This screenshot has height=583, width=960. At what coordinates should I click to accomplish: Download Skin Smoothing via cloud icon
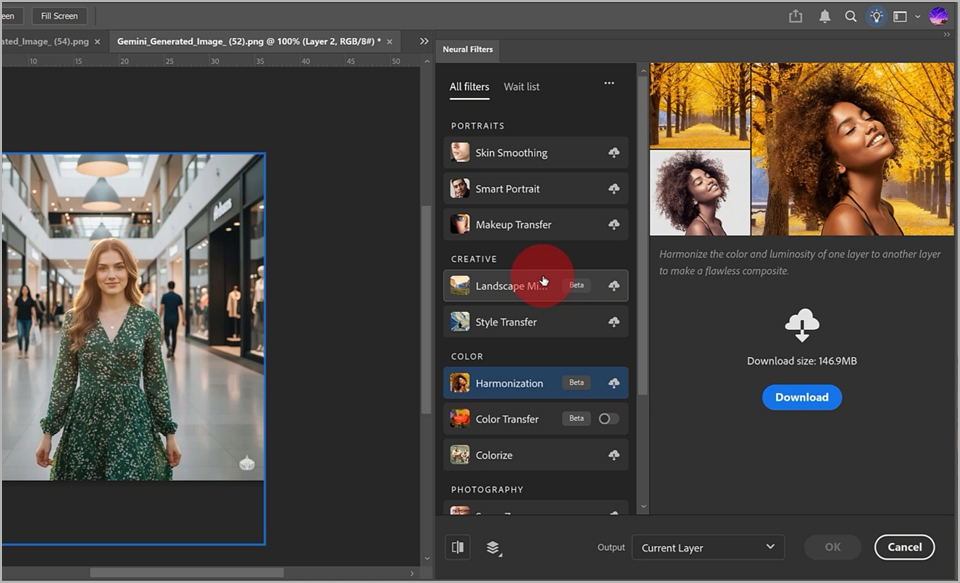click(x=613, y=152)
